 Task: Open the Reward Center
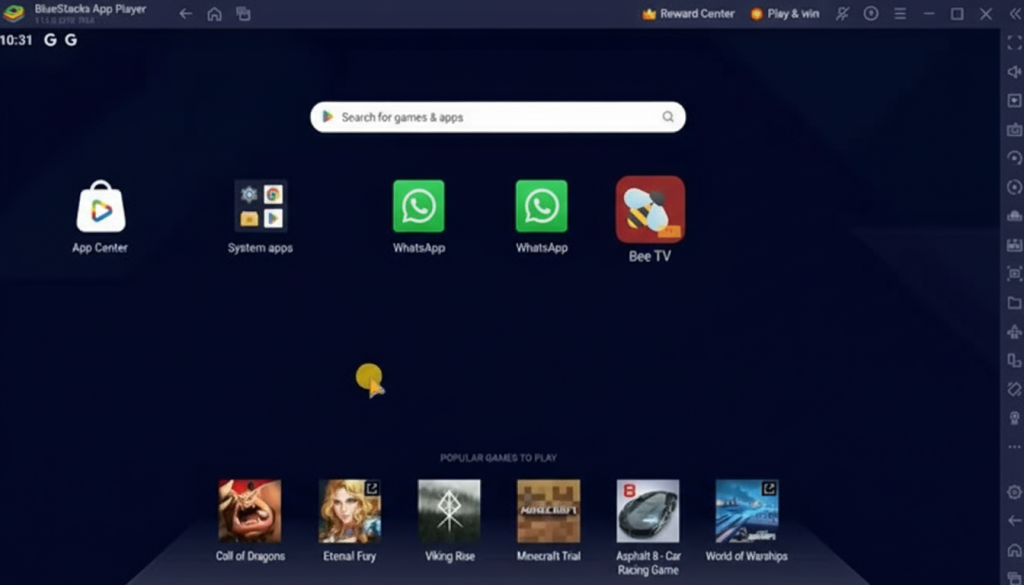(688, 14)
